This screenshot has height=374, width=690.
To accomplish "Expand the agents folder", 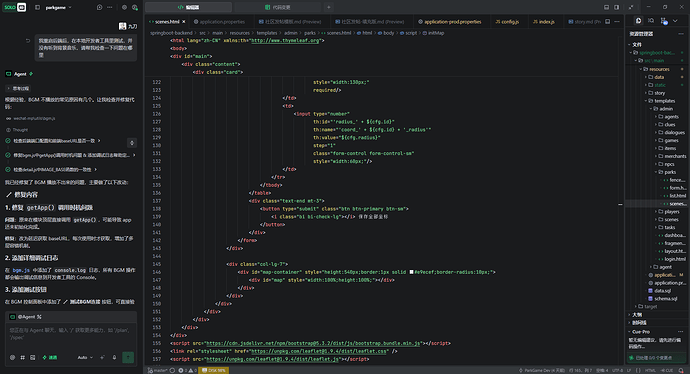I will coord(657,117).
